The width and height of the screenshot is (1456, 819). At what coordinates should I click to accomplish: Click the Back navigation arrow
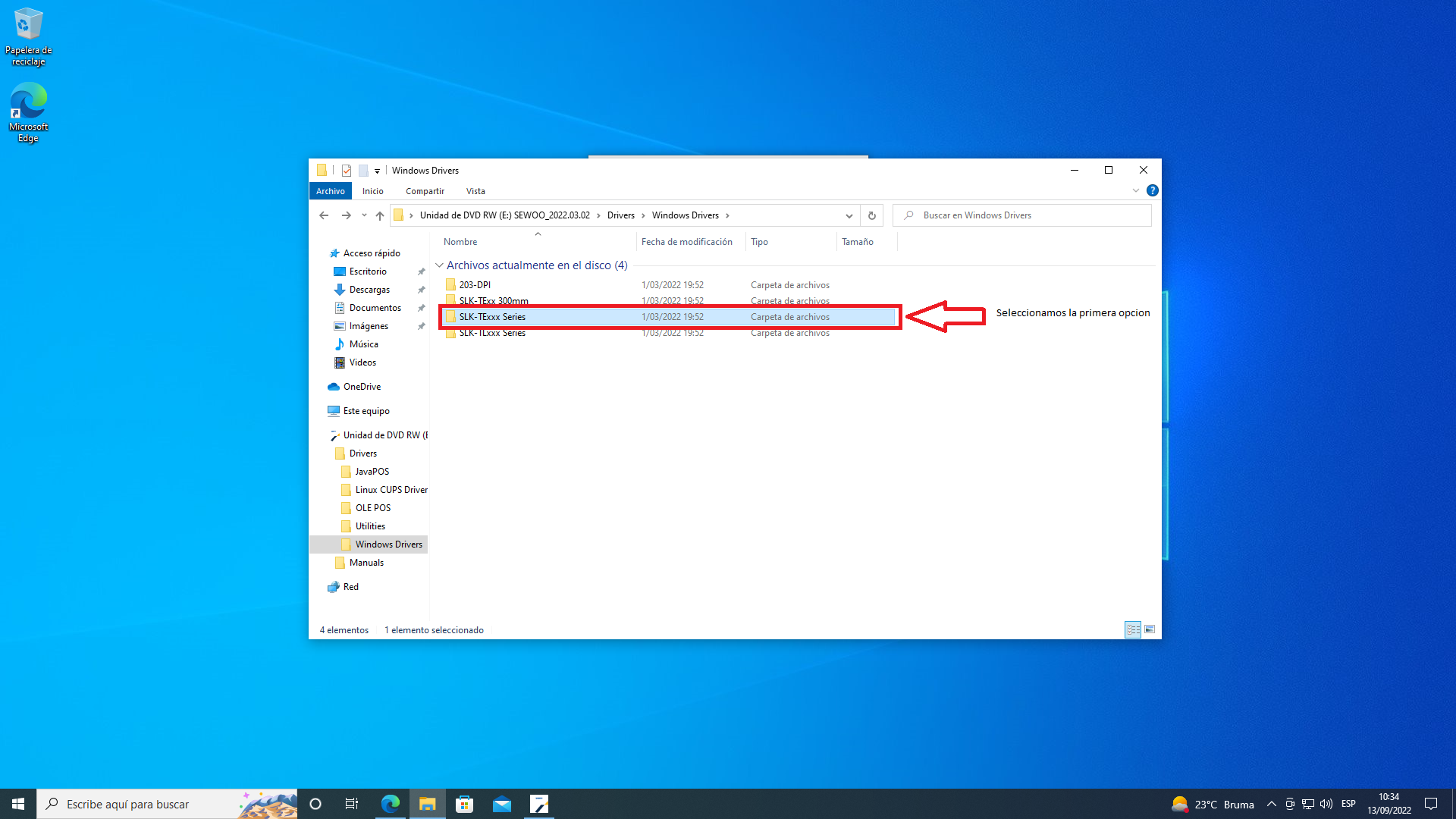324,215
